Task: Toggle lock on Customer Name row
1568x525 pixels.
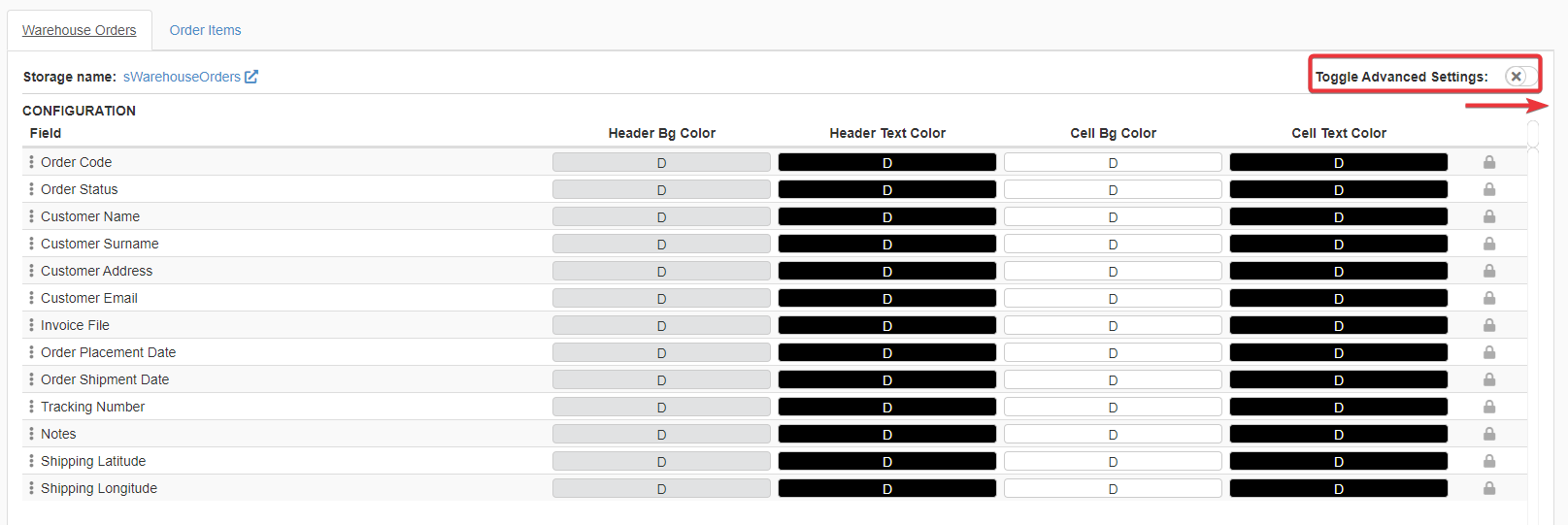Action: (1488, 216)
